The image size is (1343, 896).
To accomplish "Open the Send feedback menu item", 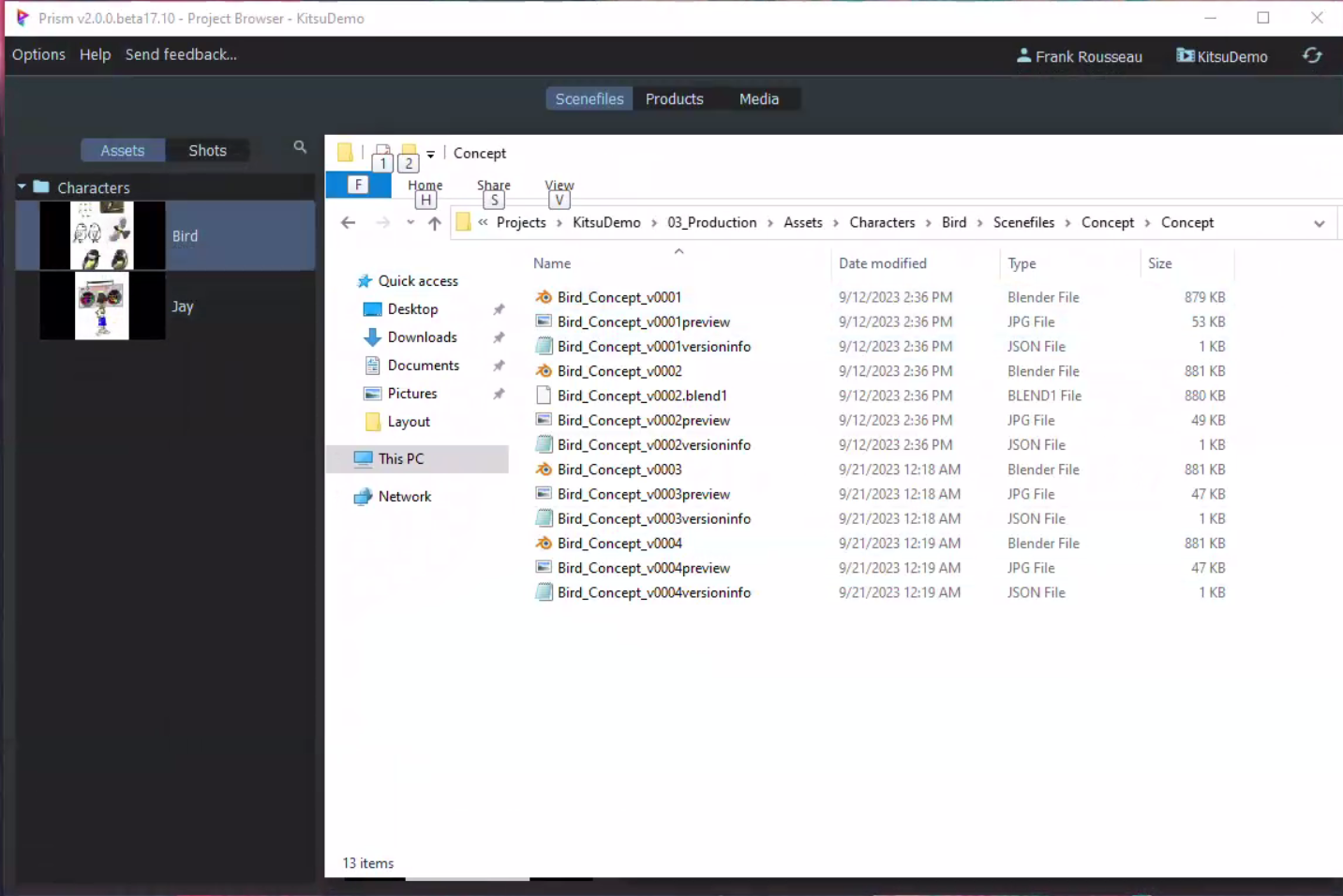I will pyautogui.click(x=181, y=54).
